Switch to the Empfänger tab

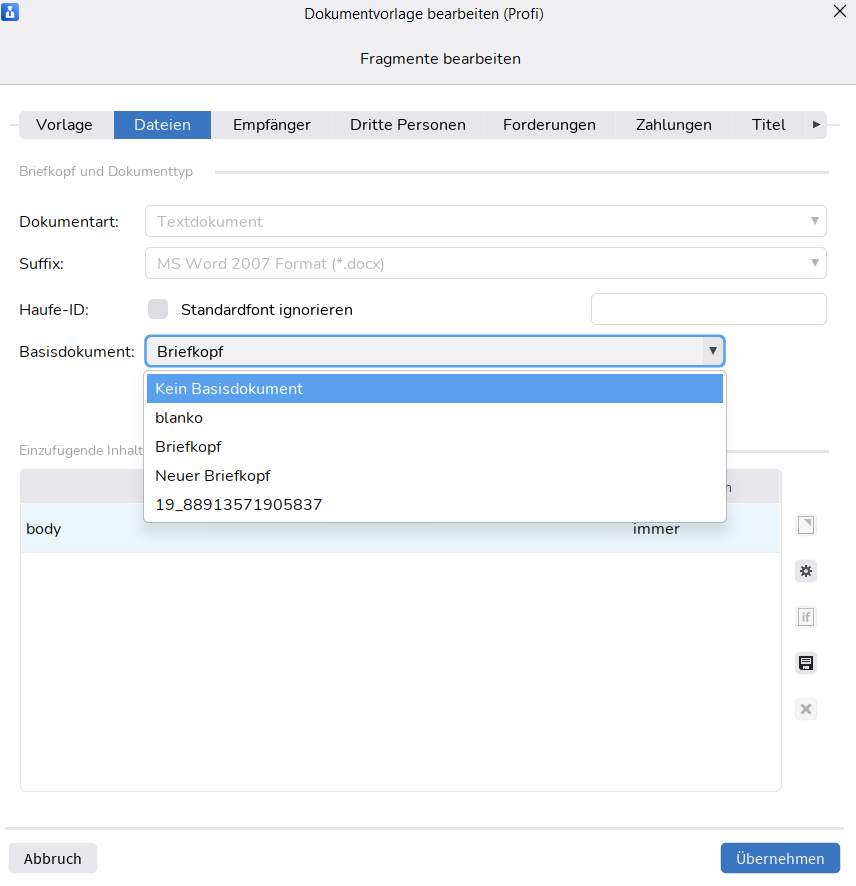tap(271, 125)
